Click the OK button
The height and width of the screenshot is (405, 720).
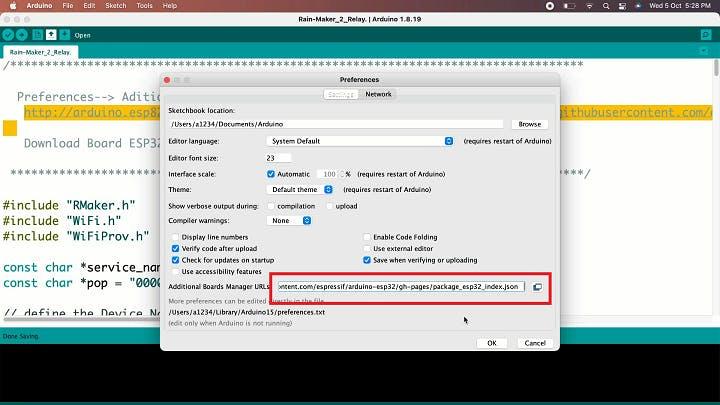point(492,343)
